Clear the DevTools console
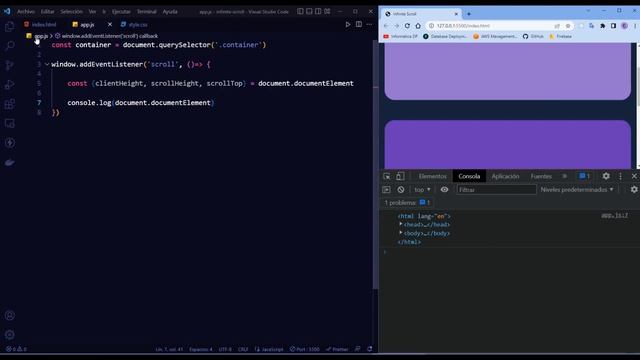The image size is (640, 360). point(401,190)
